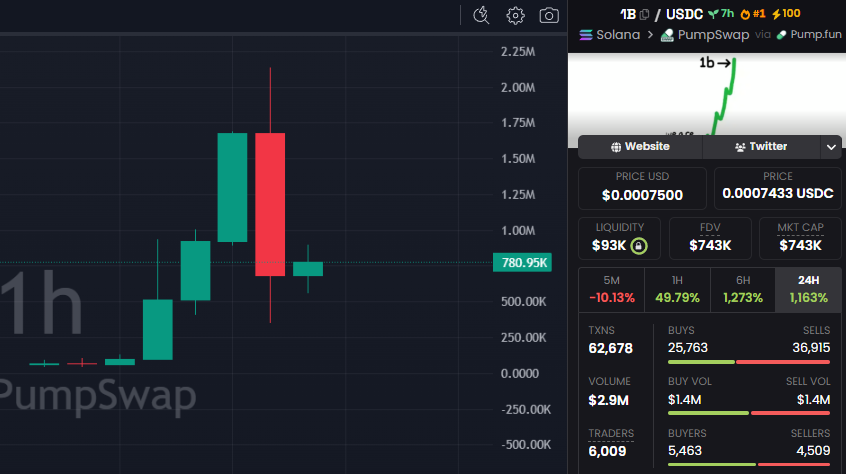846x474 pixels.
Task: Click the 0.0000 price axis label
Action: pos(520,374)
